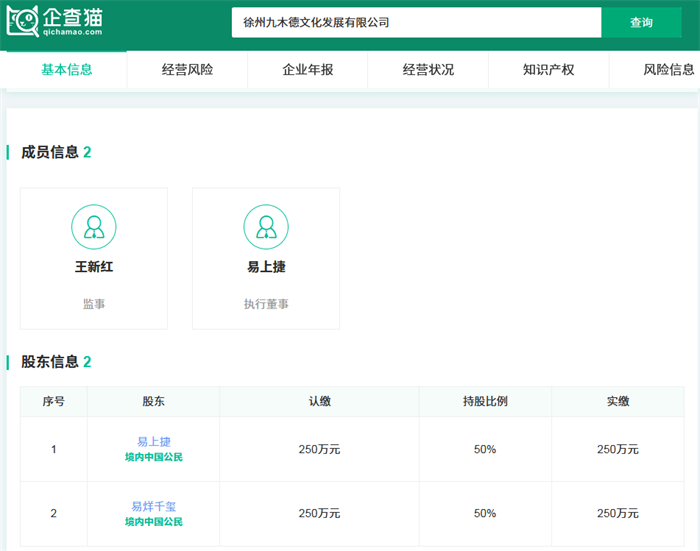
Task: Switch to the 基本信息 tab
Action: click(x=67, y=70)
